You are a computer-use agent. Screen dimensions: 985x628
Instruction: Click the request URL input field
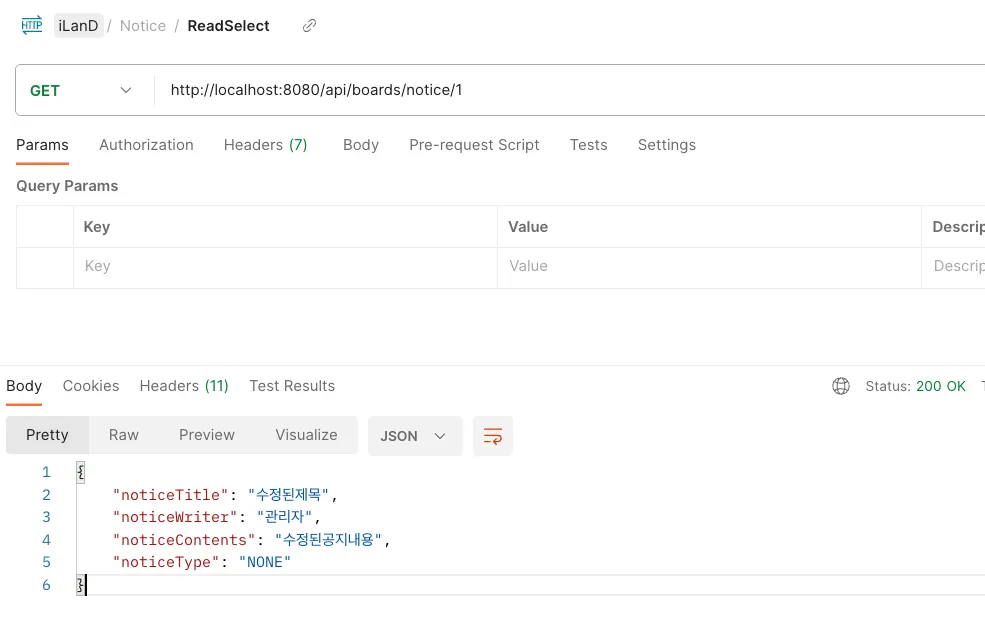560,90
